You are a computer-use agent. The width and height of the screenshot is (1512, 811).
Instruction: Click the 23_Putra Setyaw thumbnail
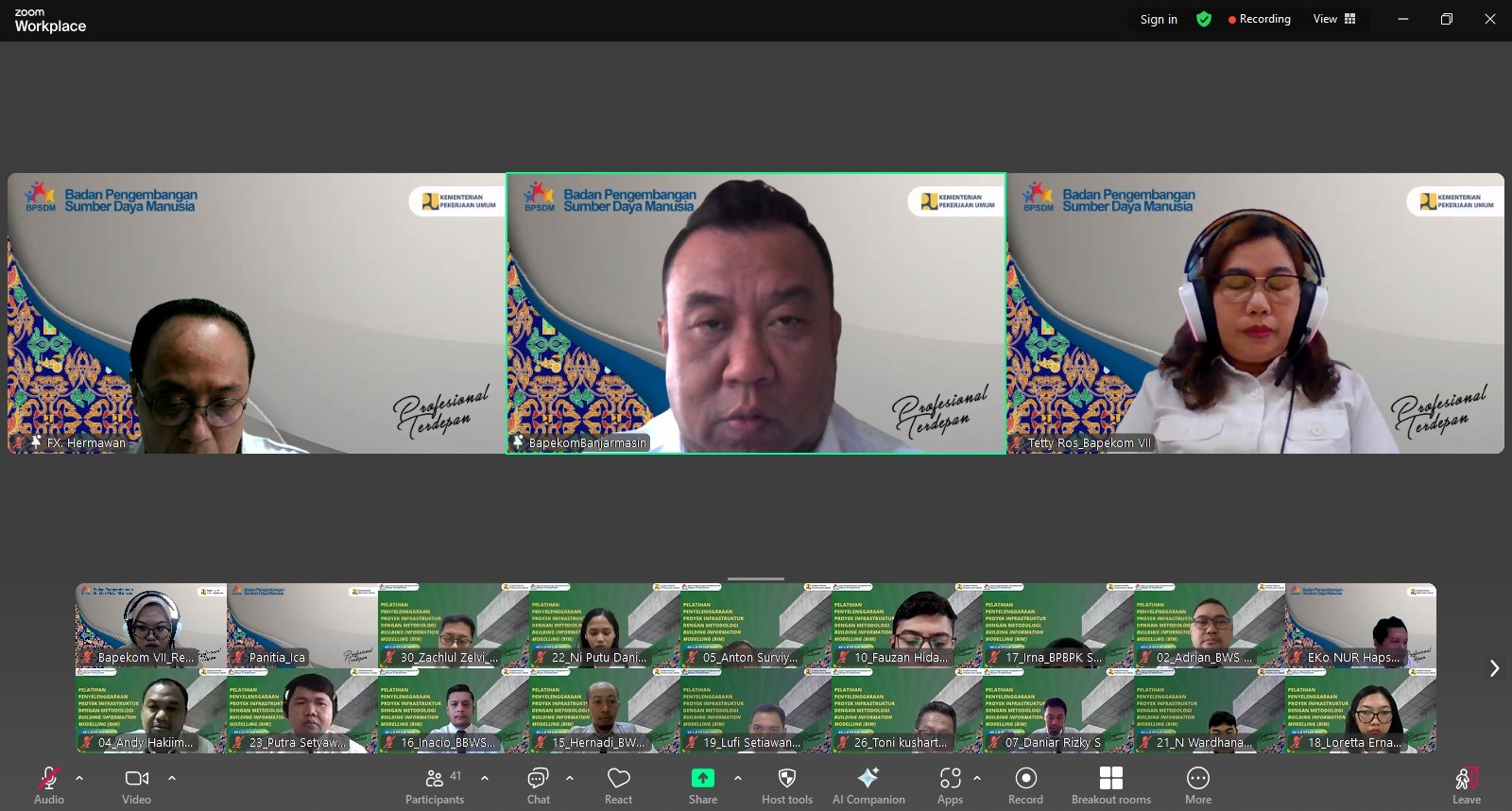point(302,711)
